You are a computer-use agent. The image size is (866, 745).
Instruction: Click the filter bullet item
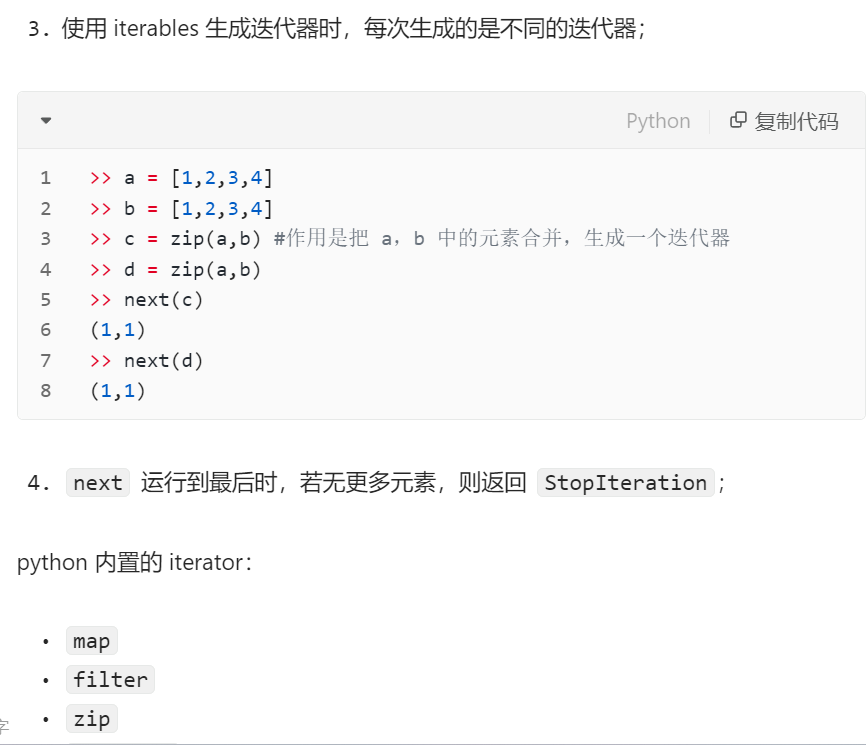click(x=110, y=680)
